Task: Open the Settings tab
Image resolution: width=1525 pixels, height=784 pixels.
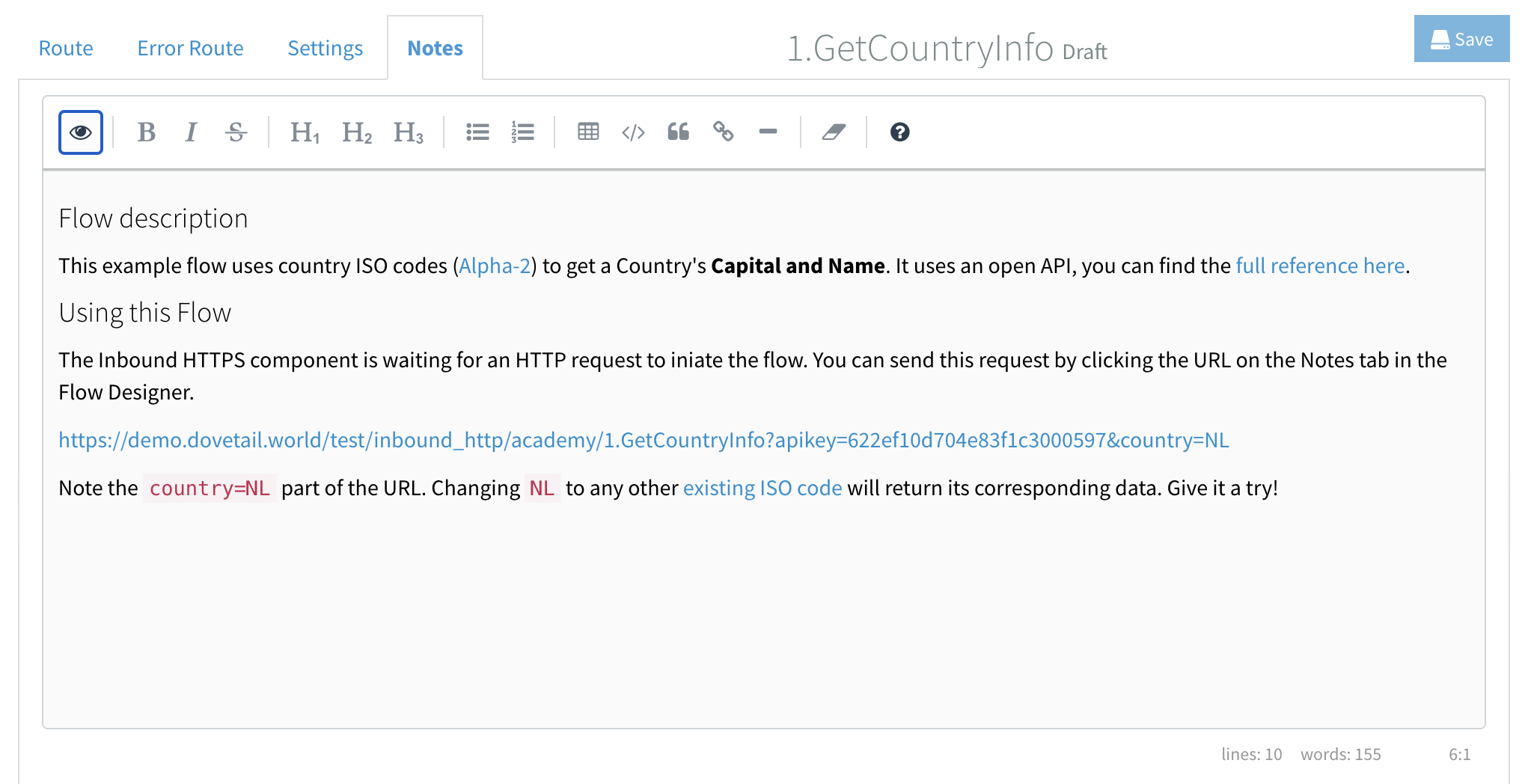Action: pos(325,48)
